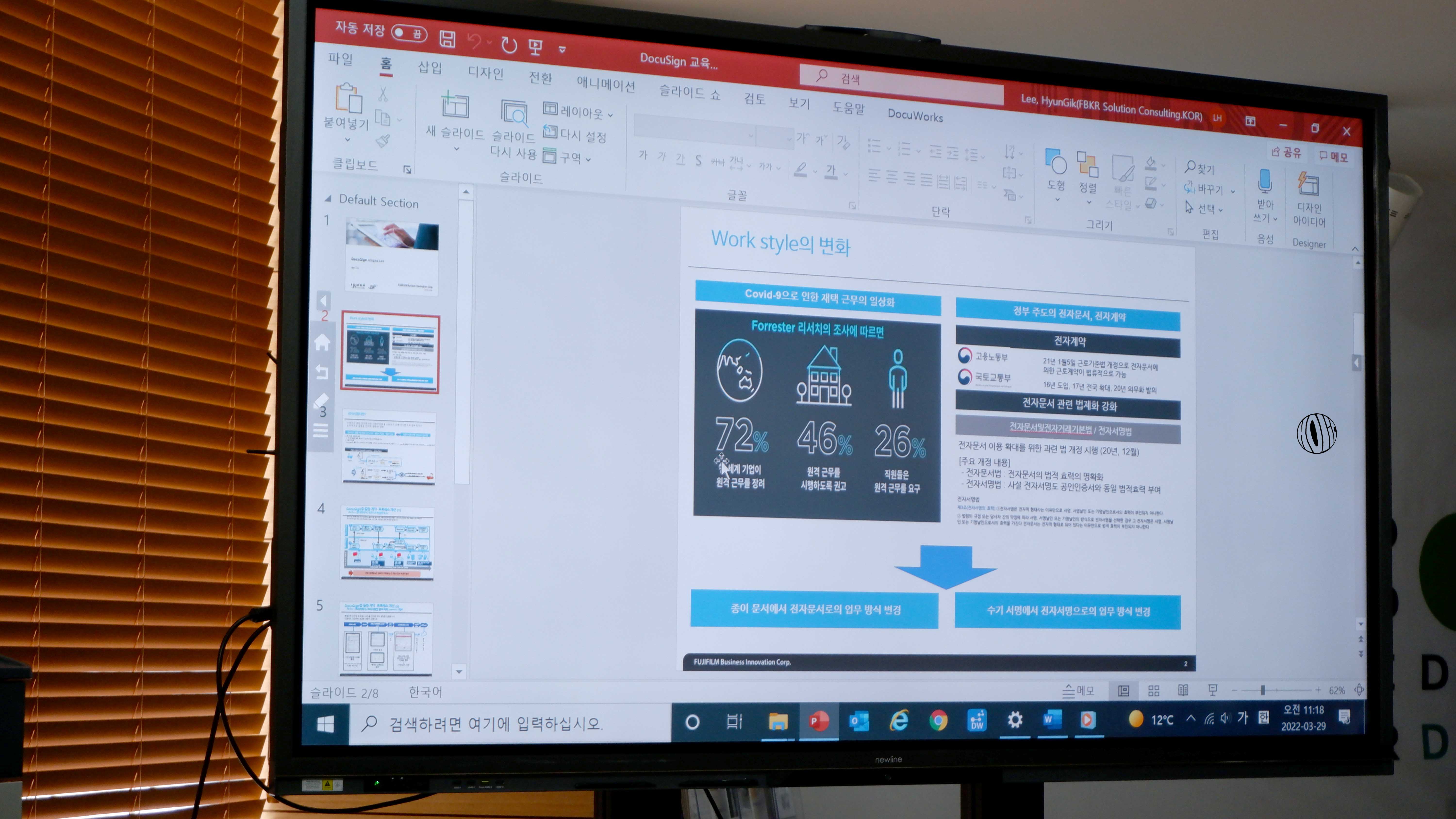Select slide 4 thumbnail
Viewport: 1456px width, 819px height.
coord(387,543)
